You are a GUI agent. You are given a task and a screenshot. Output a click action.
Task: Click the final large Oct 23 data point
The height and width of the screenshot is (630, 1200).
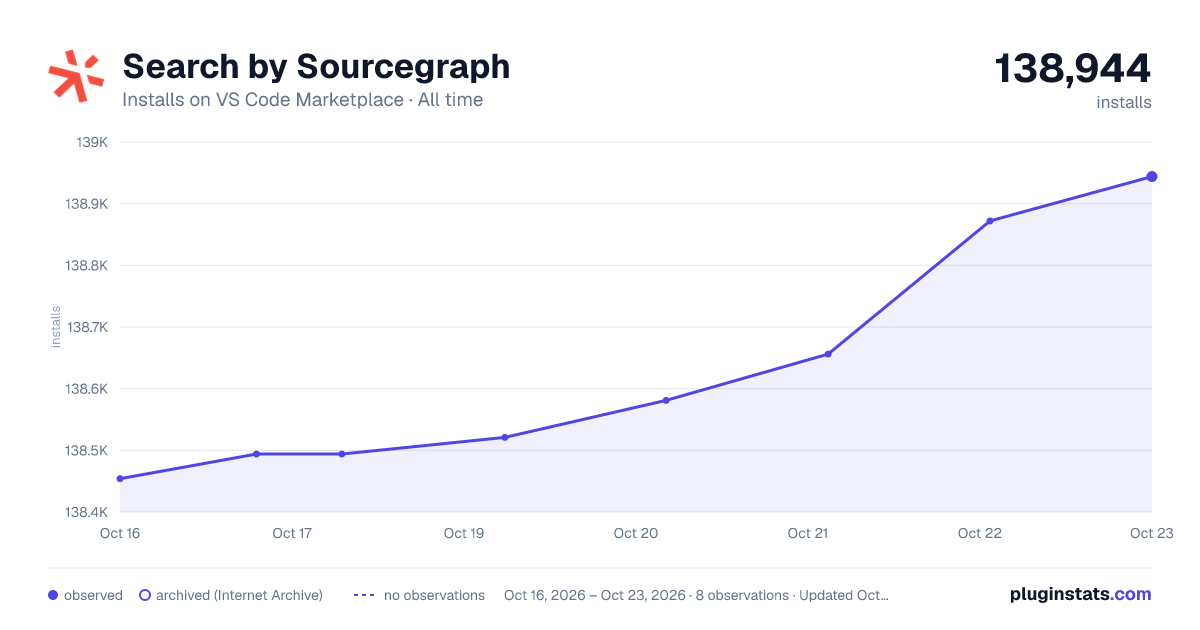(x=1152, y=177)
